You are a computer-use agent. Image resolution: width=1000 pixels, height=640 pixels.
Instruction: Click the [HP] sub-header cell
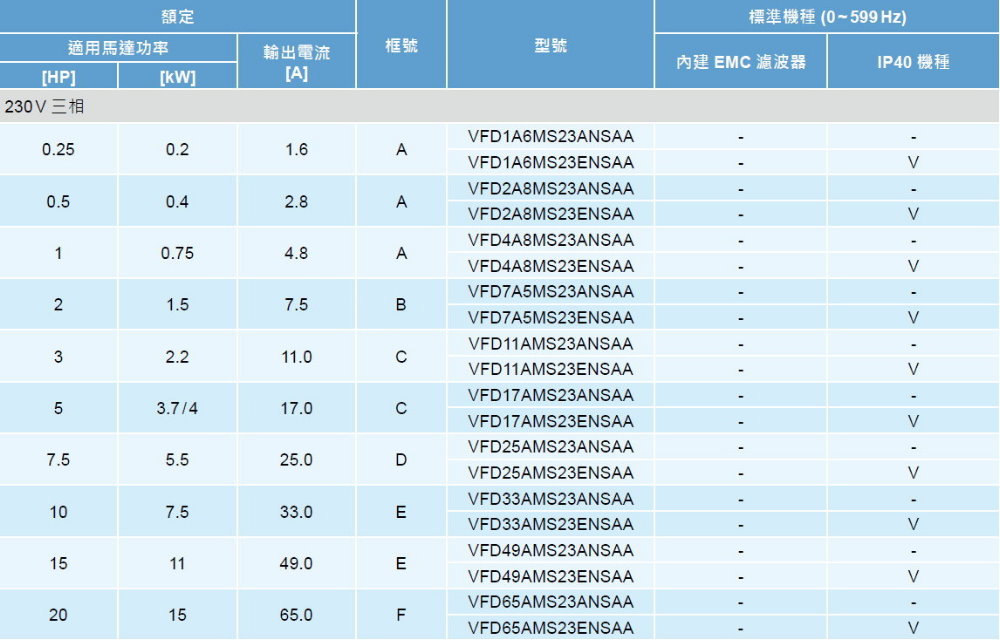(59, 78)
